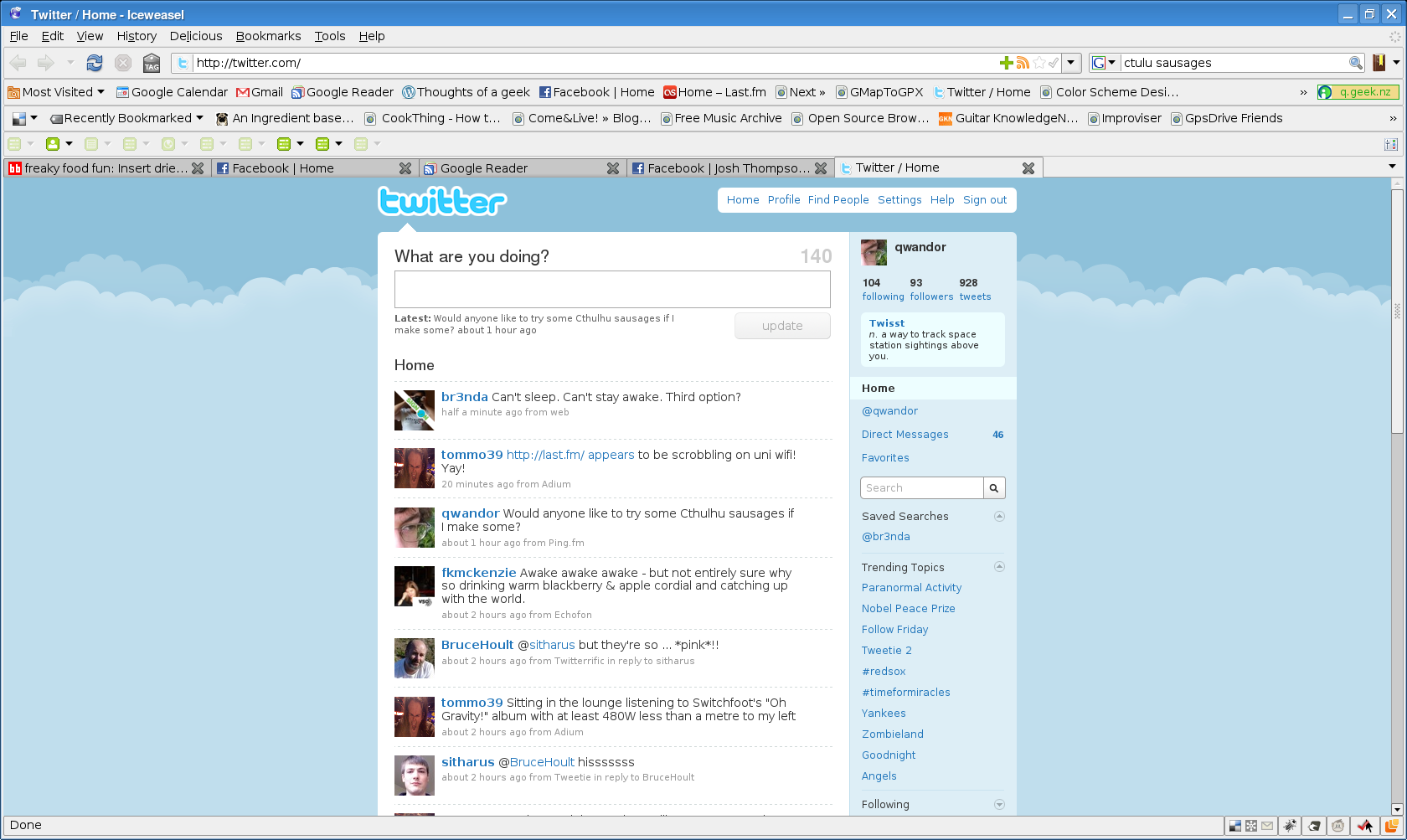This screenshot has width=1407, height=840.
Task: Click the Twitter logo
Action: pos(442,202)
